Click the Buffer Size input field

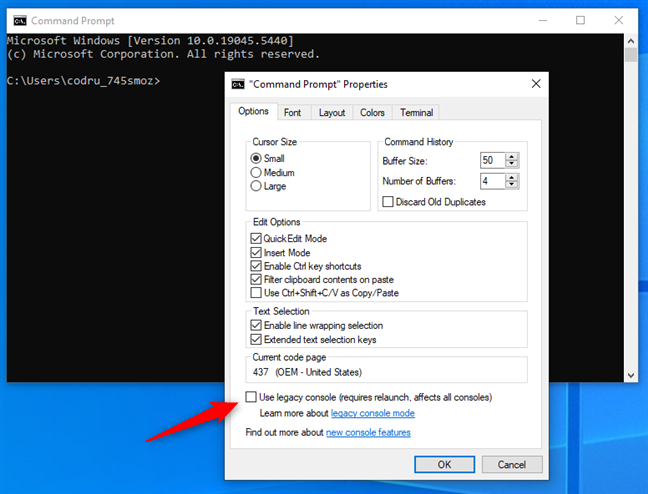coord(492,160)
